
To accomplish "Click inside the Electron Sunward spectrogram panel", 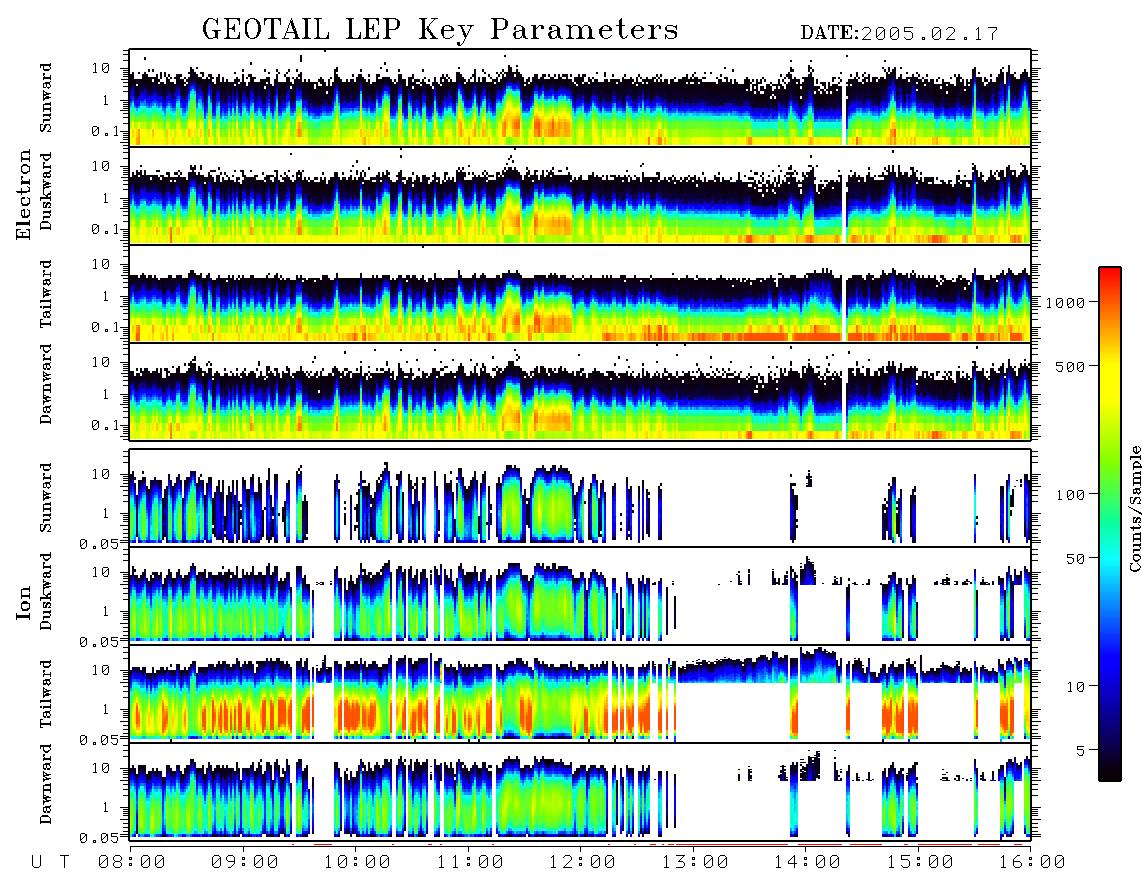I will pyautogui.click(x=580, y=97).
